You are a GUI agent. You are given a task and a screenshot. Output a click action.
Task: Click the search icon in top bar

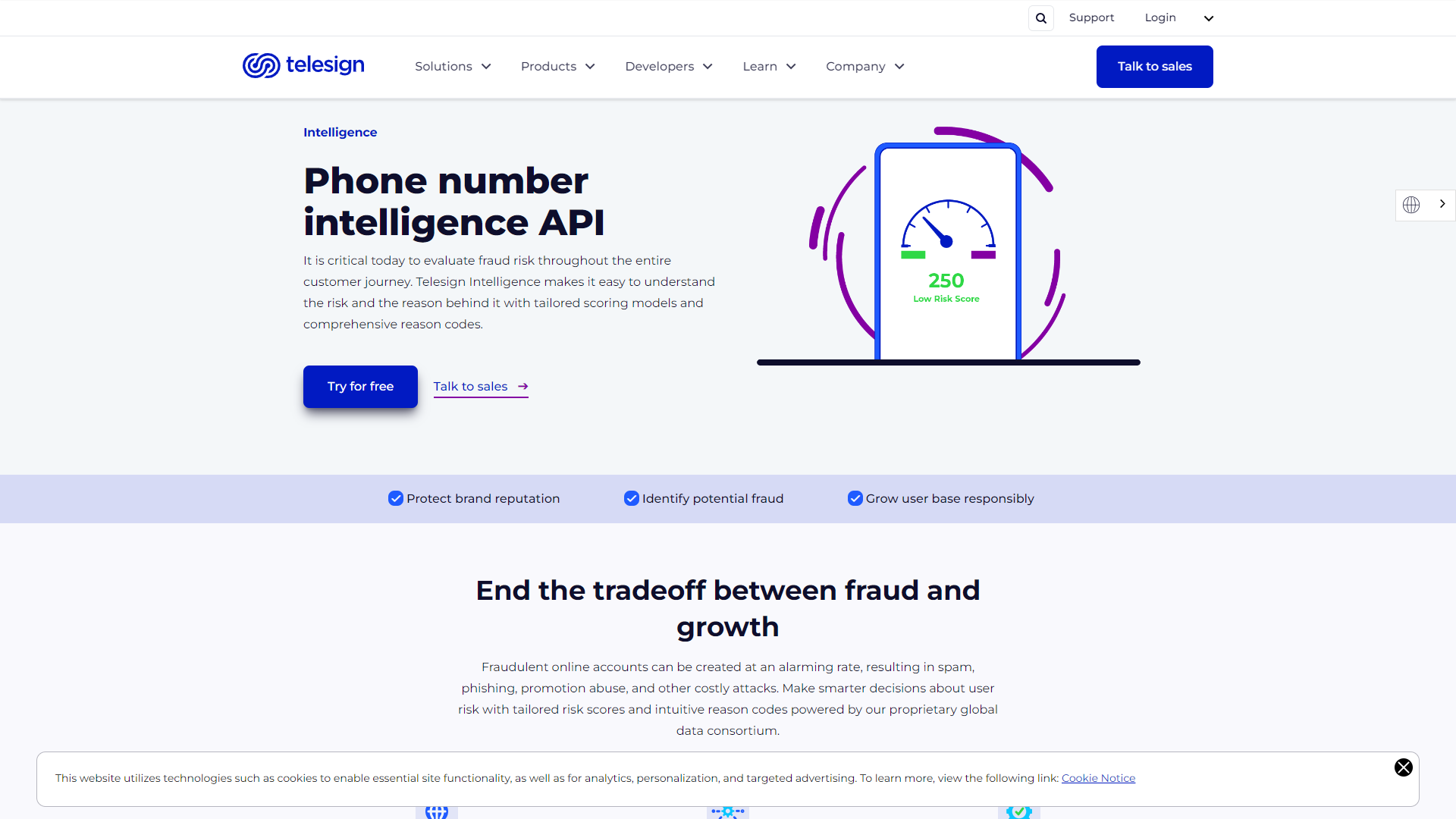(x=1040, y=17)
